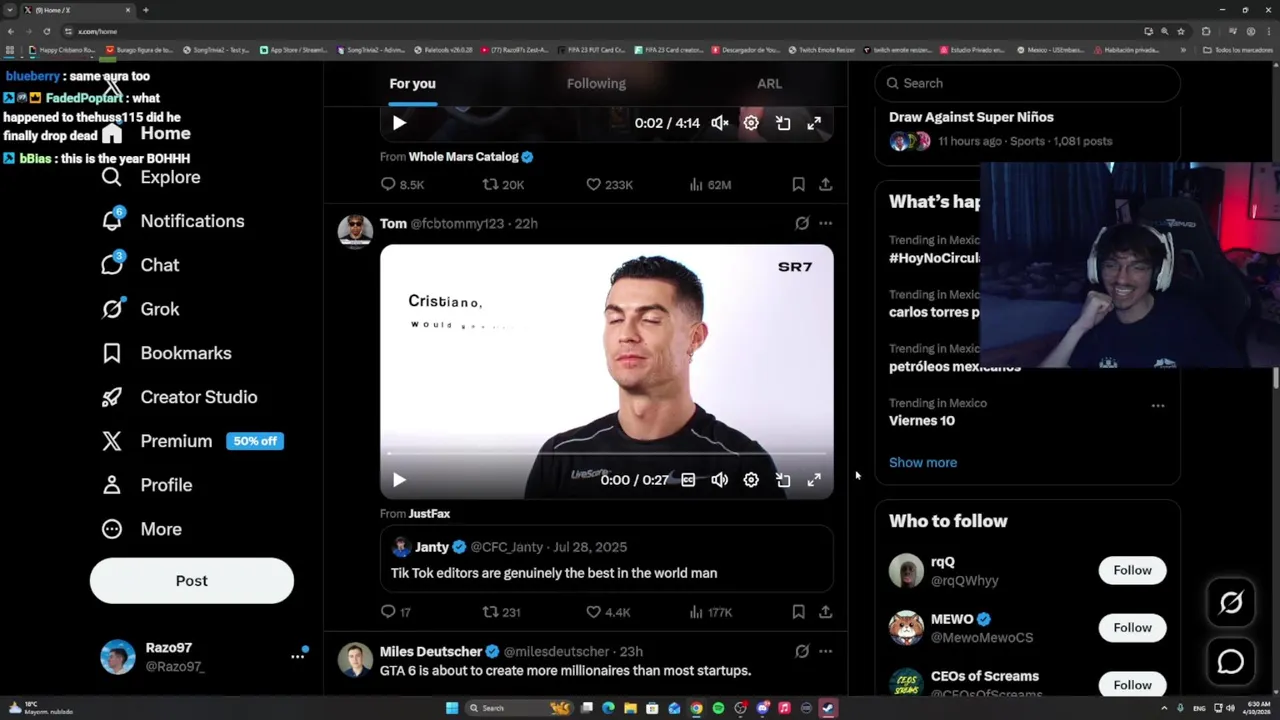This screenshot has height=720, width=1280.
Task: Open the more options on Tom's post
Action: point(825,224)
